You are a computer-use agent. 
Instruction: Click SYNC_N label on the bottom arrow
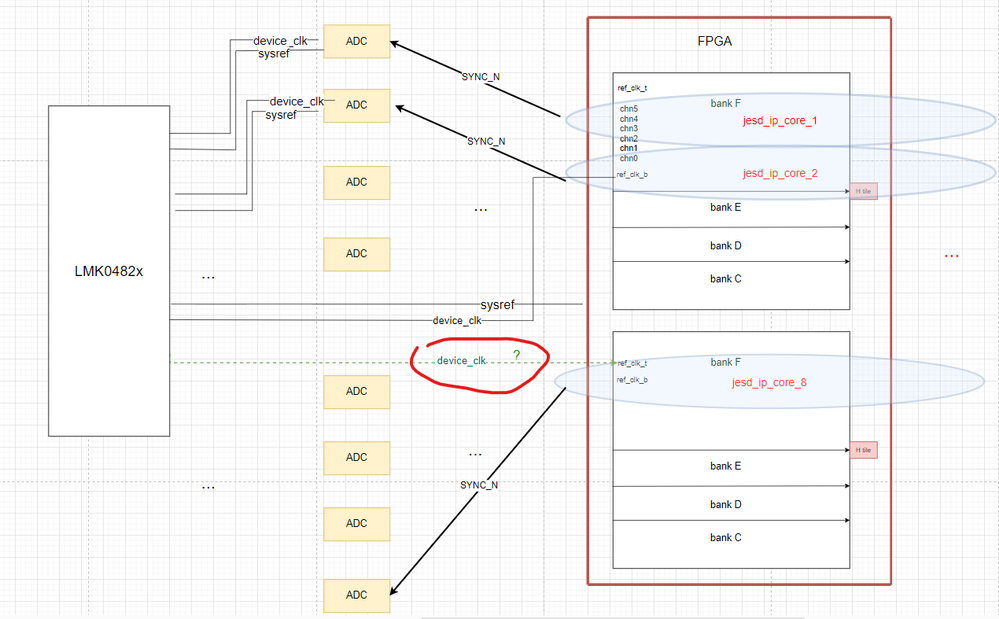(479, 485)
